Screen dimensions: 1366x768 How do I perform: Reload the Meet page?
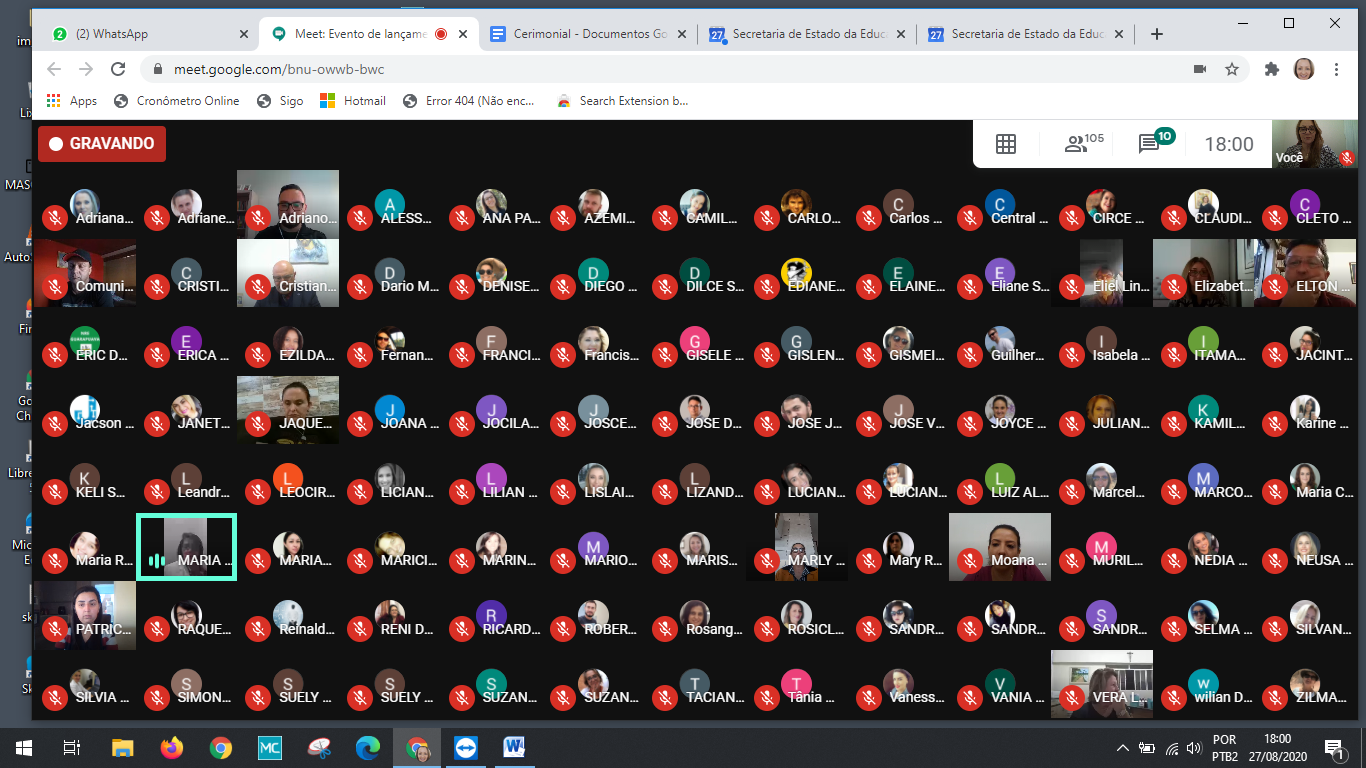pos(118,69)
